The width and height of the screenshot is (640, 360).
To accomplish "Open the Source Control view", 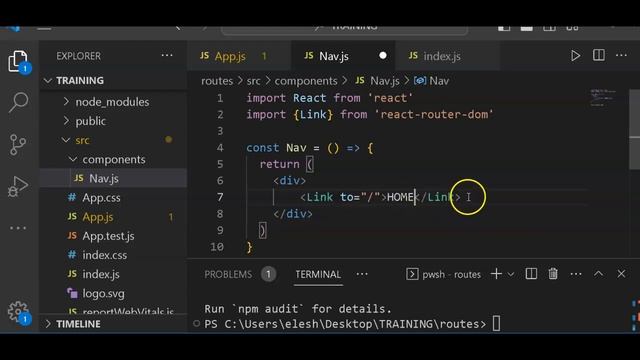I will coord(18,144).
